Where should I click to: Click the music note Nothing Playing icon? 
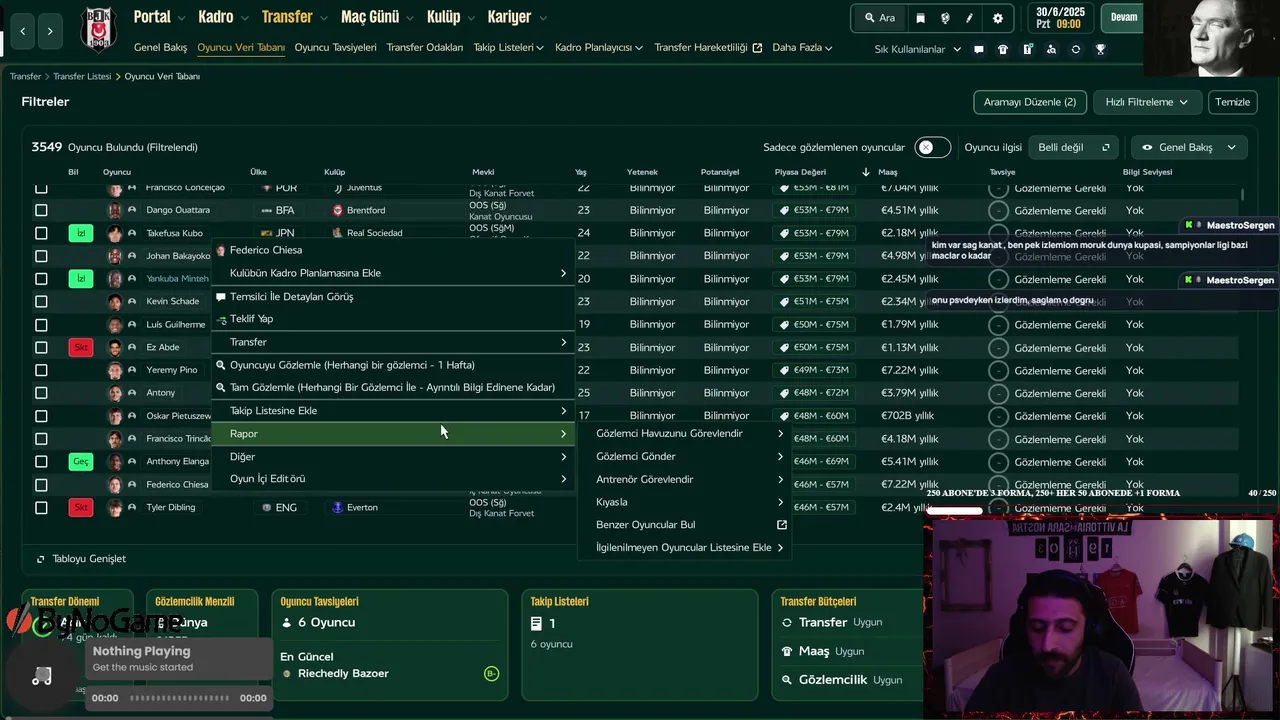tap(41, 677)
